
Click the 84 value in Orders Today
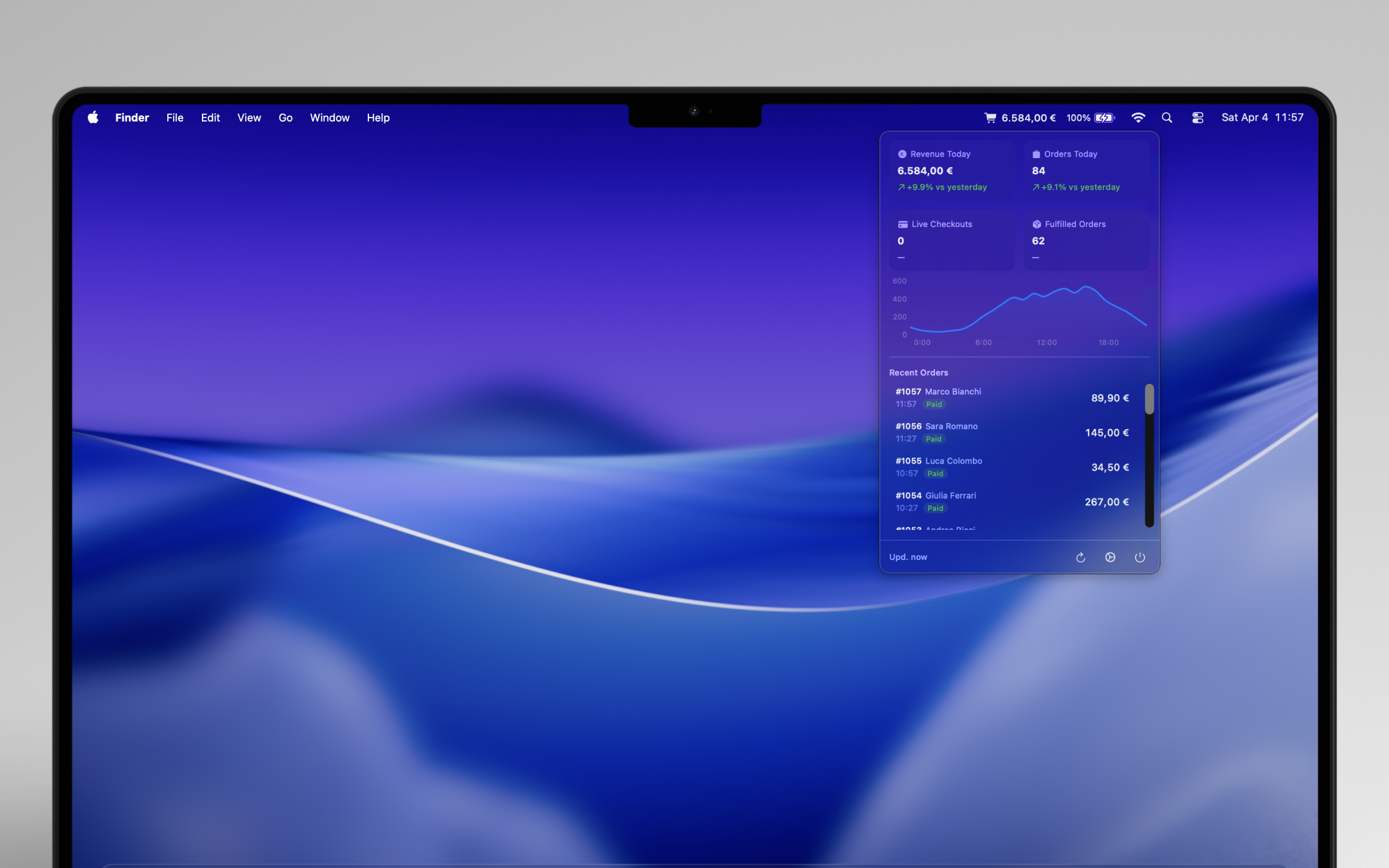pos(1039,171)
